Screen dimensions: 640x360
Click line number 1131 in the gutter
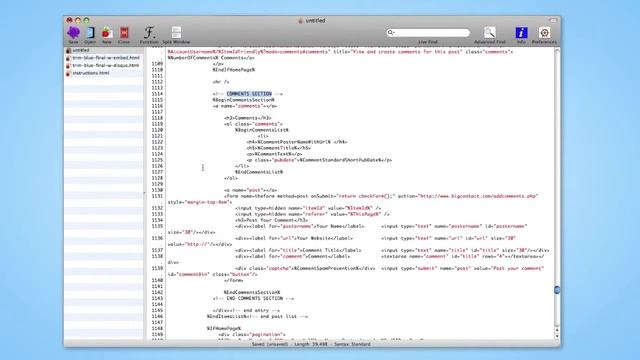[x=157, y=196]
